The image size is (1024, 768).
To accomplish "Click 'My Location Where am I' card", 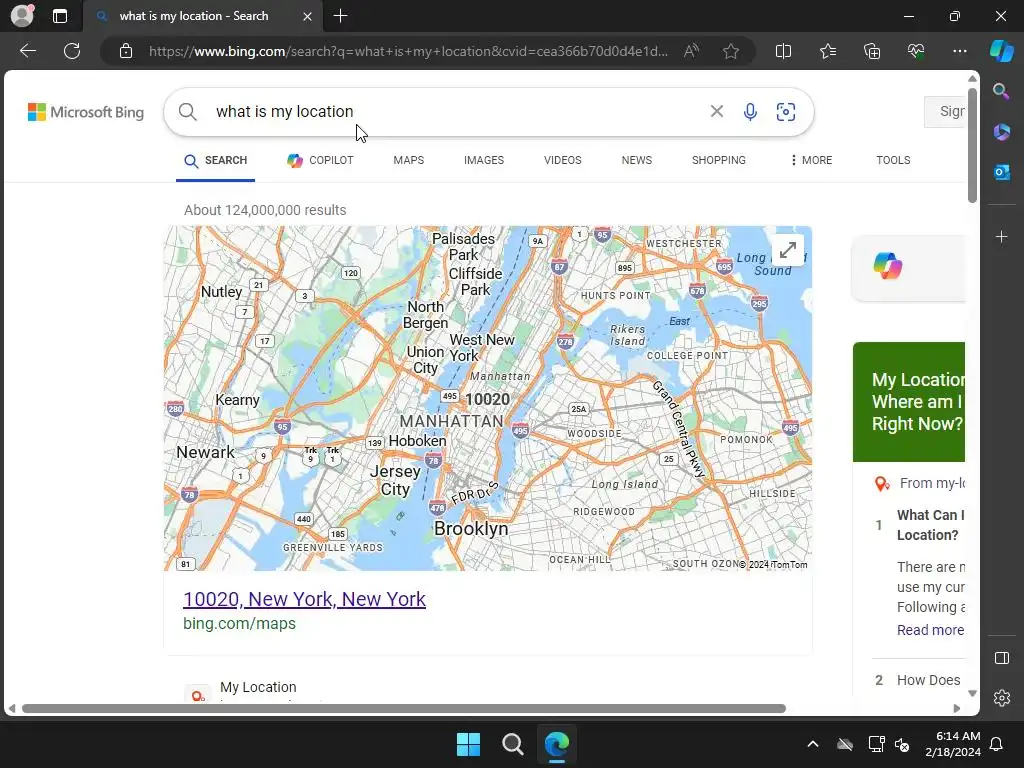I will click(908, 402).
